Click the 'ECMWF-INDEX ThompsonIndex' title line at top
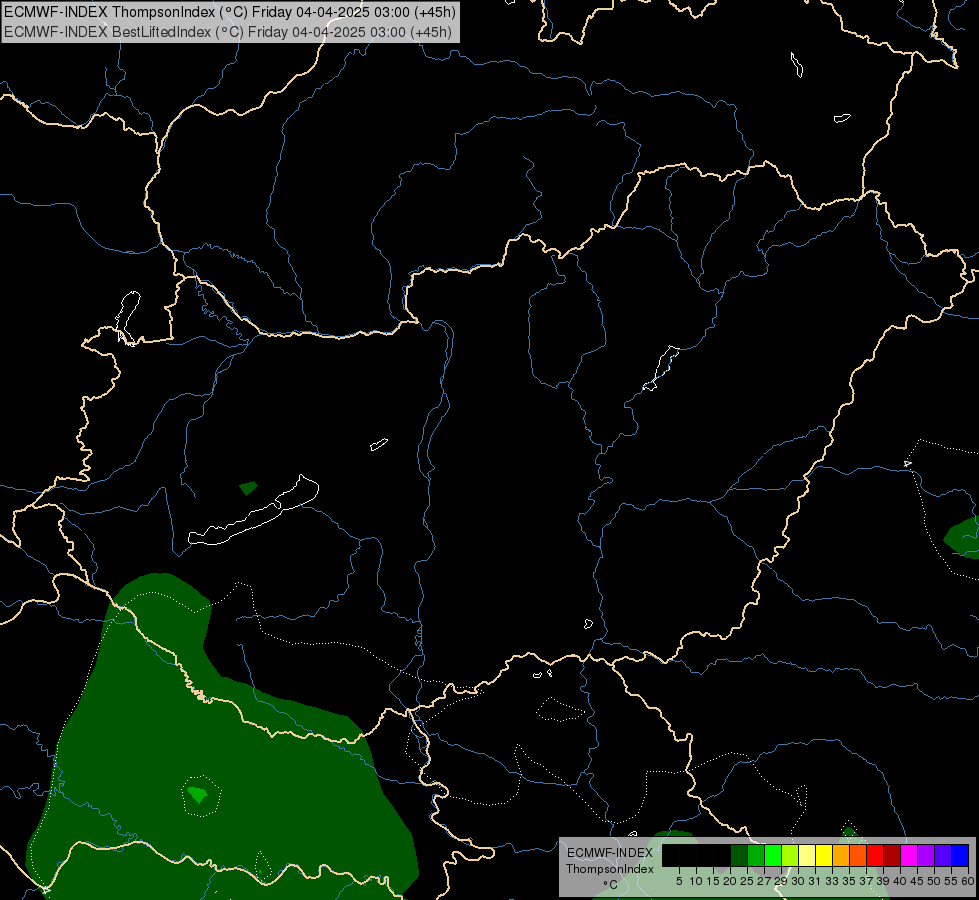This screenshot has width=979, height=900. click(x=230, y=12)
